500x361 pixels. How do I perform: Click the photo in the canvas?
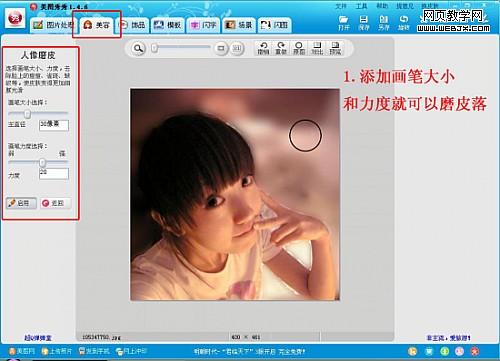point(235,194)
